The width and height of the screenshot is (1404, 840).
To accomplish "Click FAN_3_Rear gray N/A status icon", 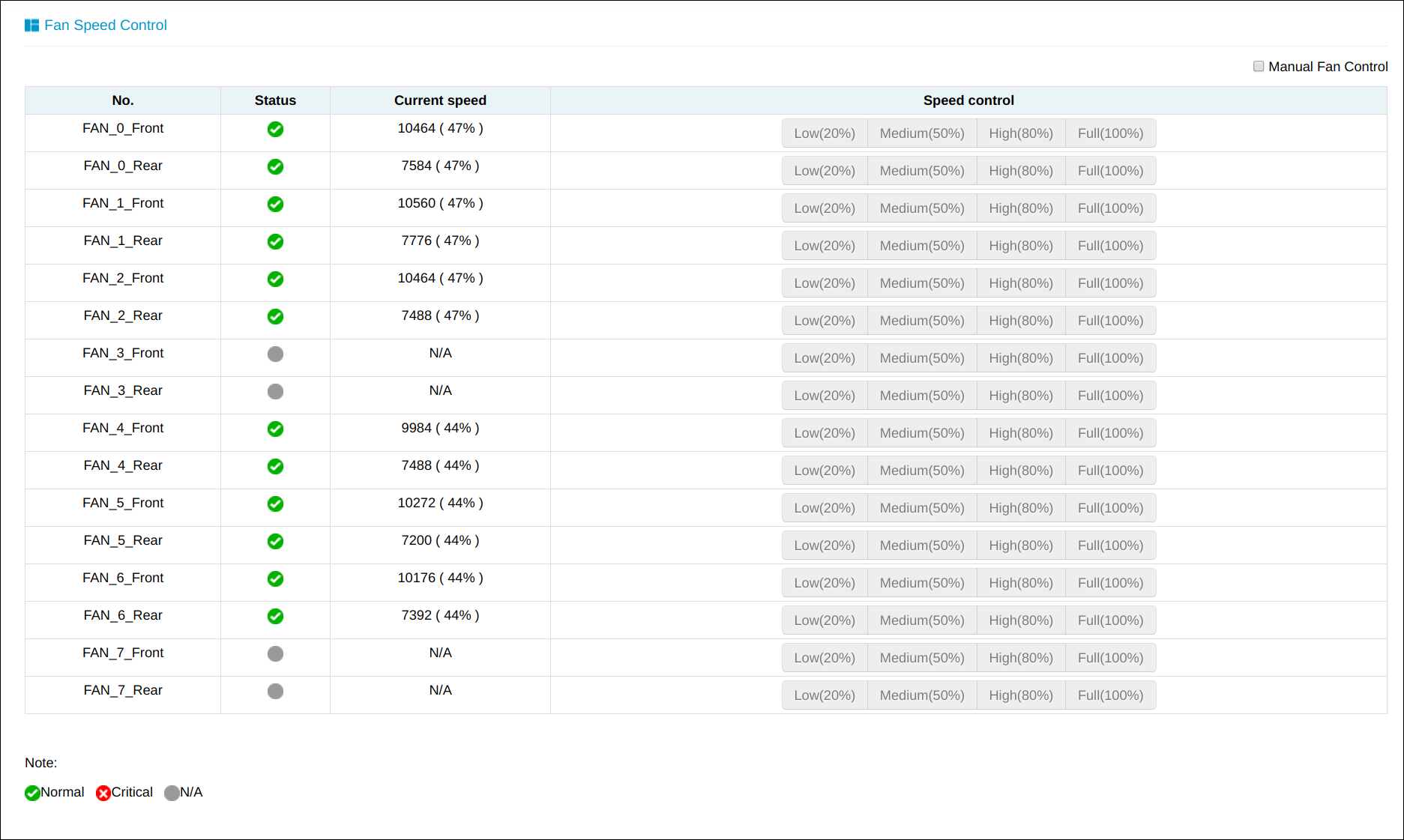I will [275, 391].
